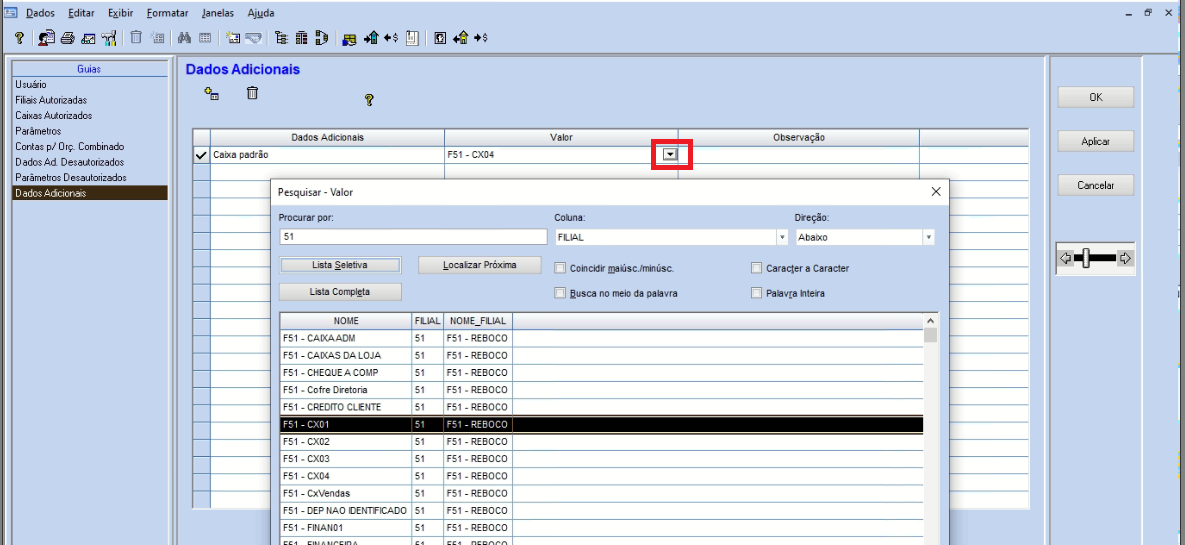Click the Cancelar button
The height and width of the screenshot is (545, 1185).
[1095, 185]
